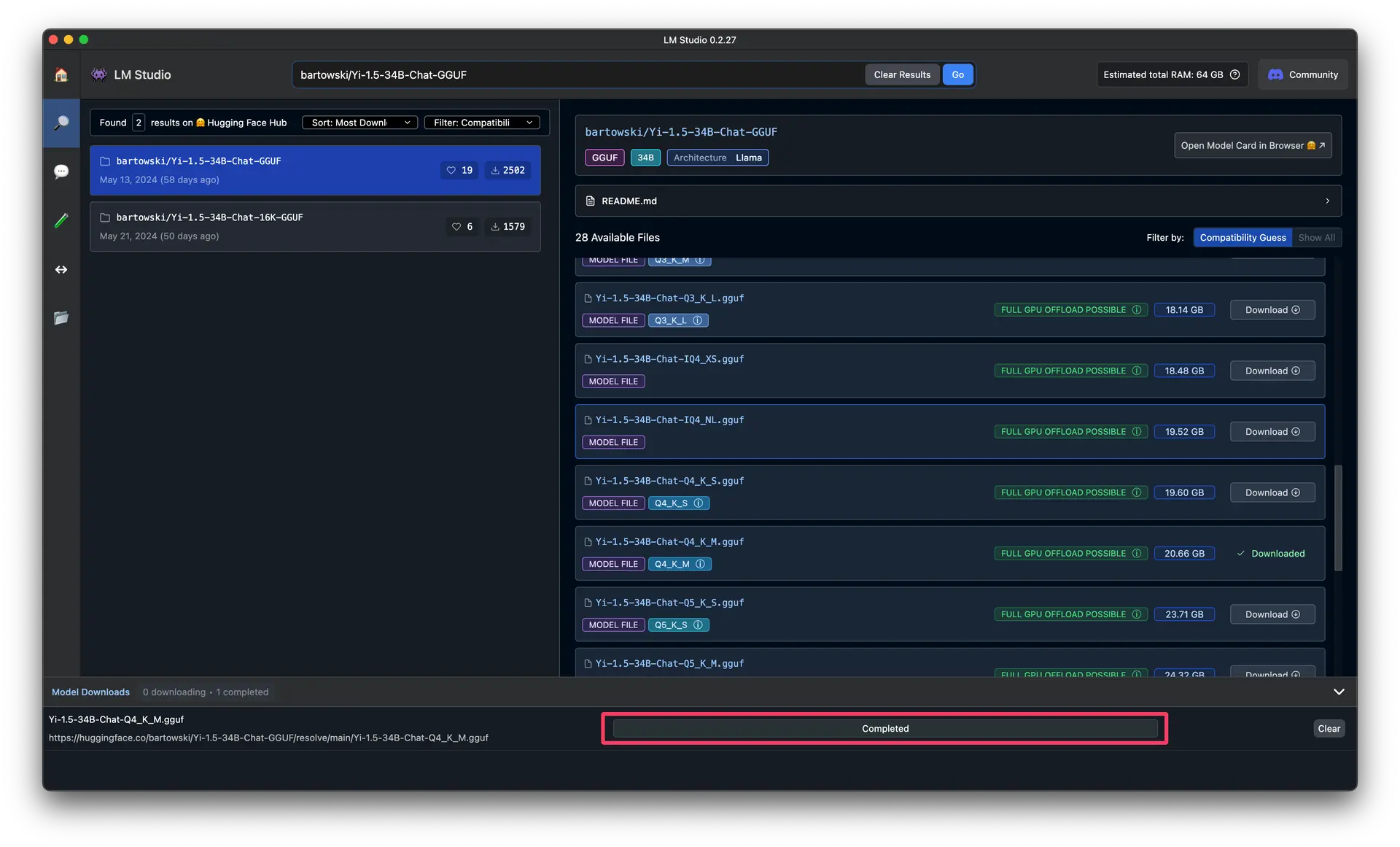Click the 34B parameter tag

pyautogui.click(x=645, y=158)
